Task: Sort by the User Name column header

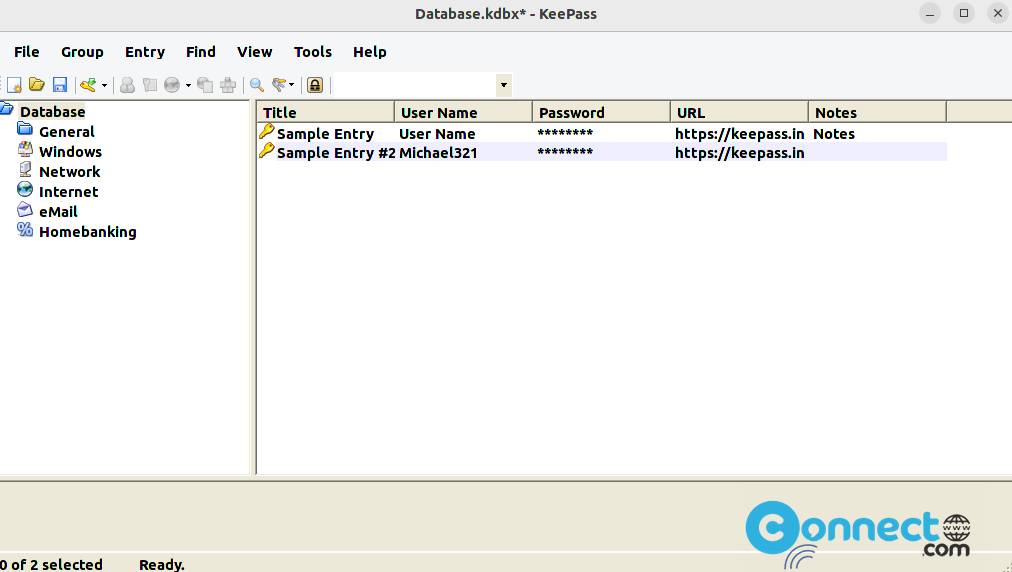Action: click(463, 112)
